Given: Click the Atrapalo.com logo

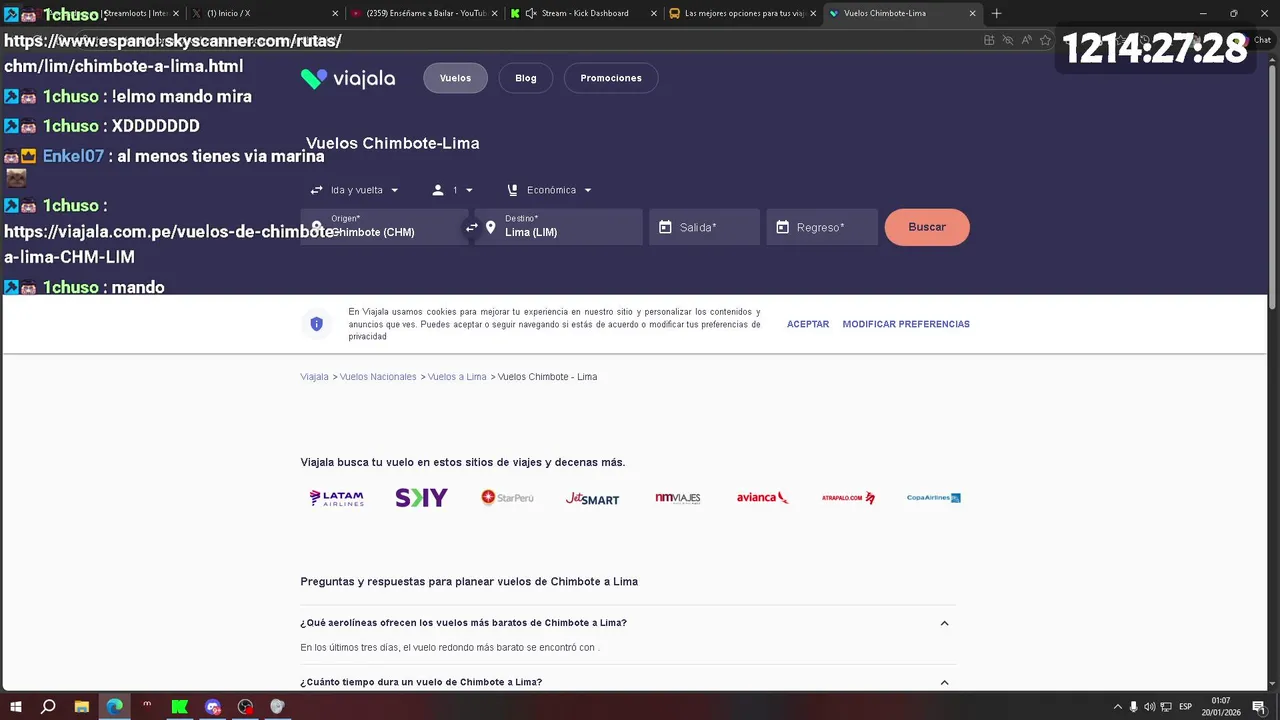Looking at the screenshot, I should (x=848, y=498).
